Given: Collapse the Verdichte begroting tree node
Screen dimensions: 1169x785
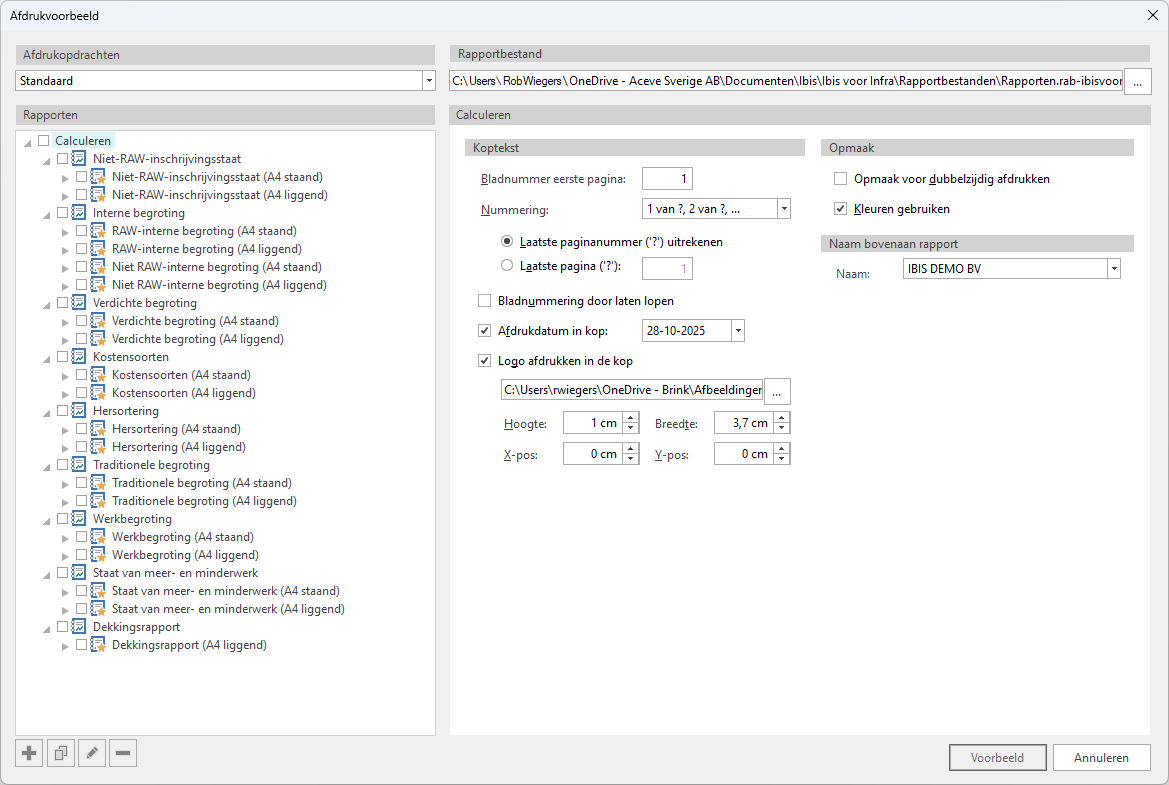Looking at the screenshot, I should (47, 303).
